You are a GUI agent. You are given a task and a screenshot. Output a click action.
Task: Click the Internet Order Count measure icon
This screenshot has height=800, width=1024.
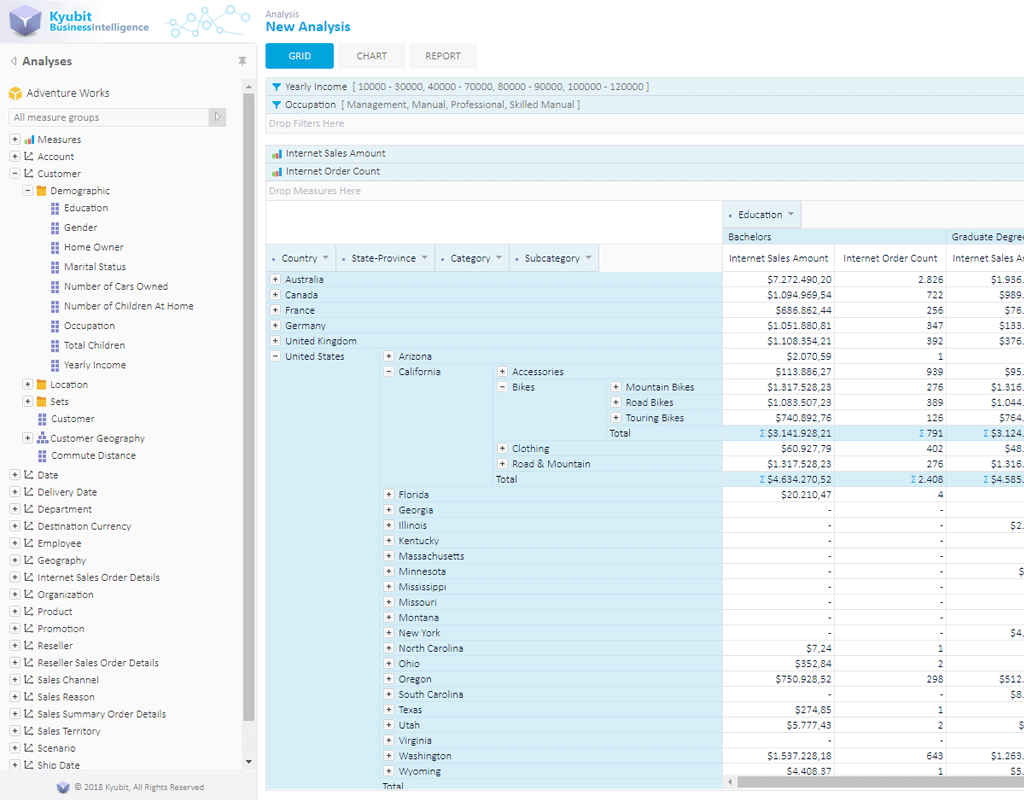(x=277, y=172)
